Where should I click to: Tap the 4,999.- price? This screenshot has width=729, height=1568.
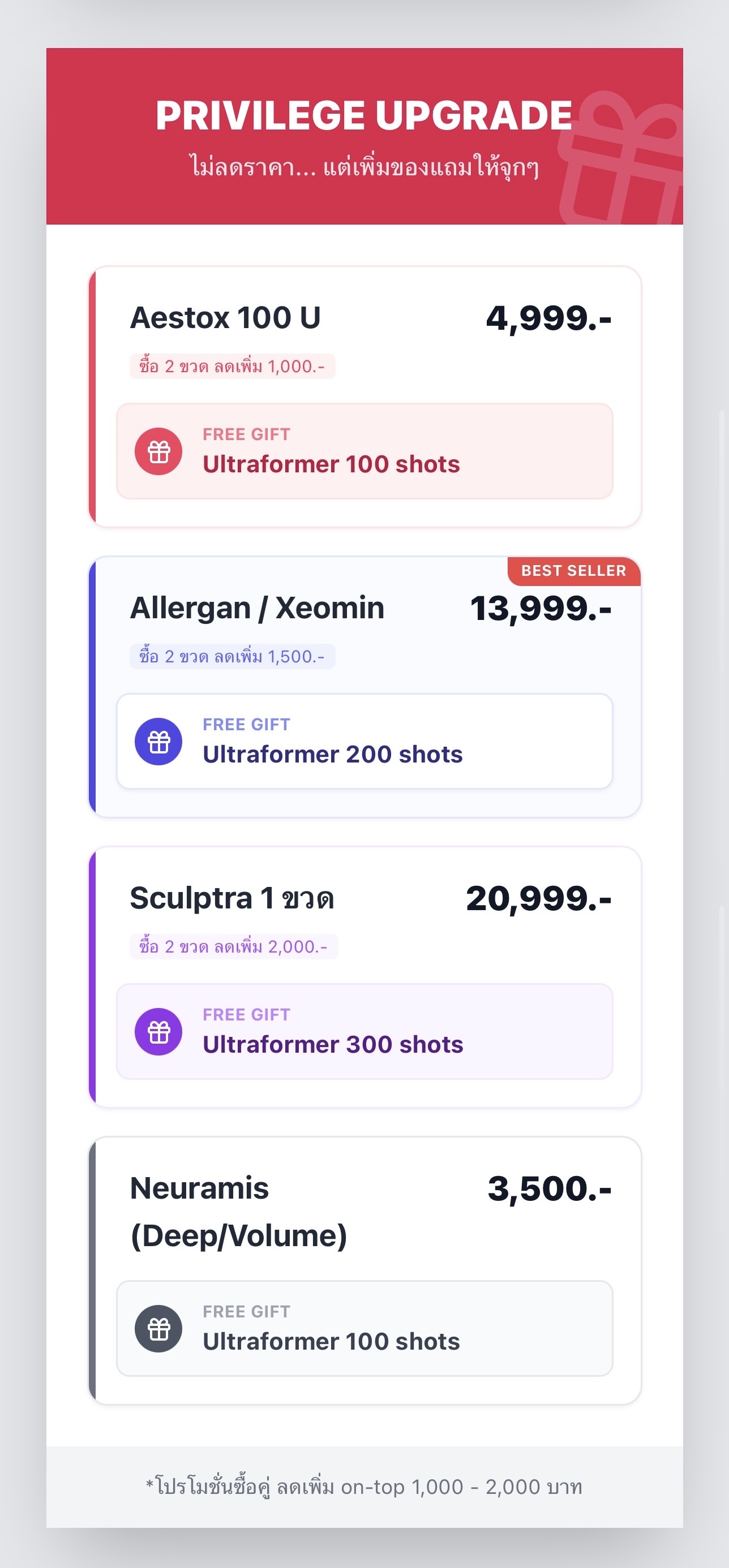tap(548, 318)
